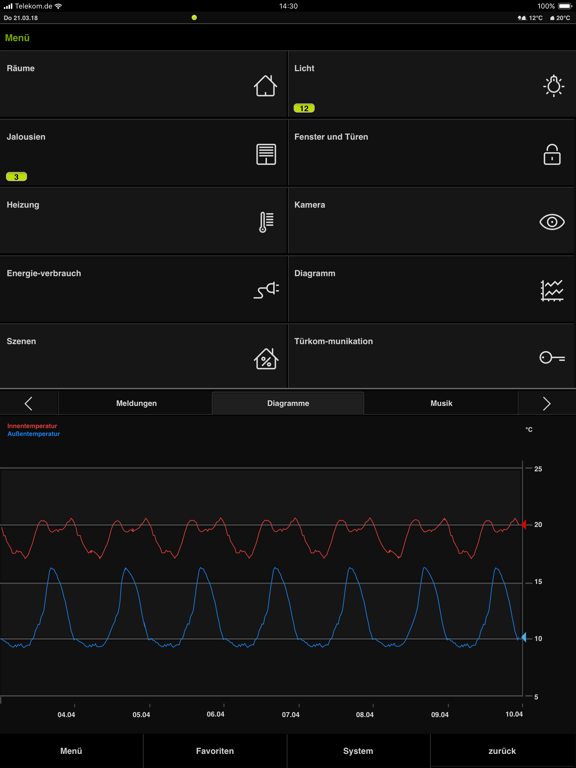Screen dimensions: 576x768
Task: Open the Räume house icon
Action: coord(265,86)
